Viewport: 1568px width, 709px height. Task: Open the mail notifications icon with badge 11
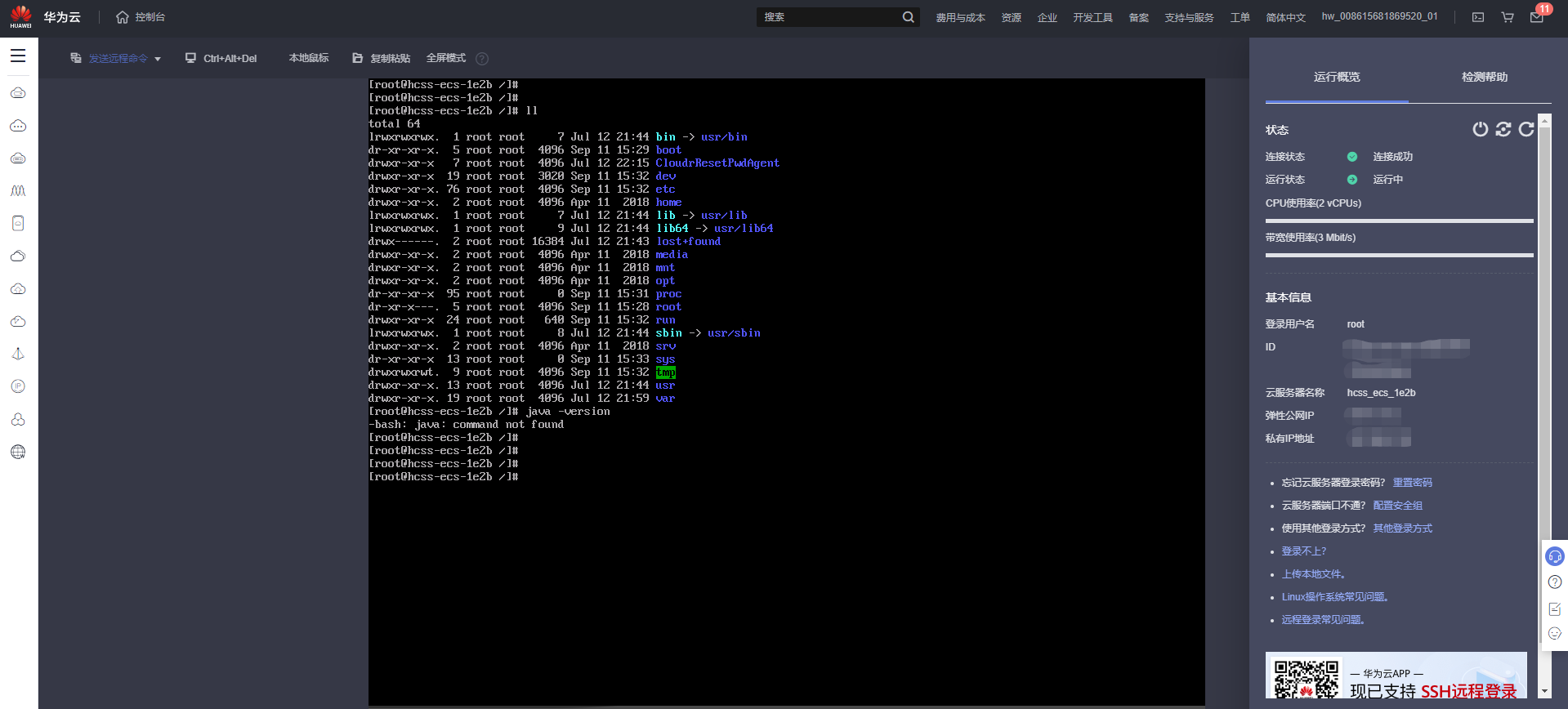click(x=1537, y=17)
